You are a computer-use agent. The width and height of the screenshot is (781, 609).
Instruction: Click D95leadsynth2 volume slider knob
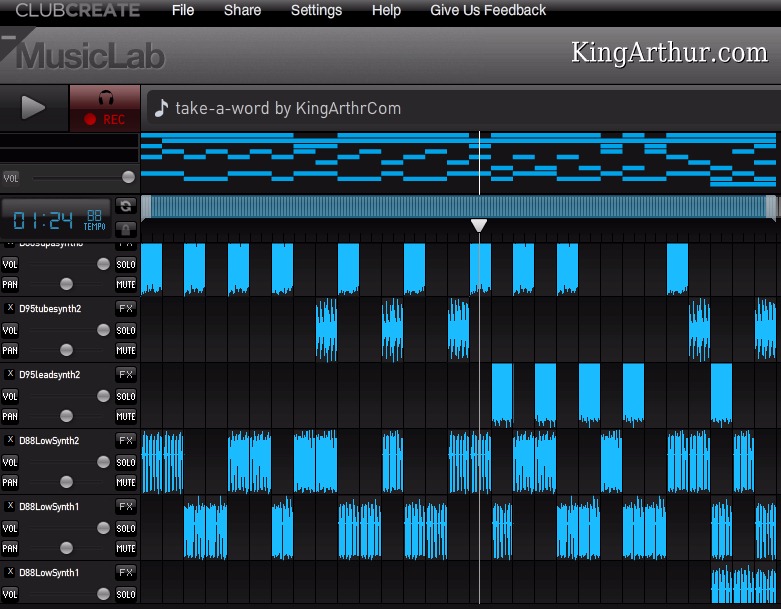point(103,396)
